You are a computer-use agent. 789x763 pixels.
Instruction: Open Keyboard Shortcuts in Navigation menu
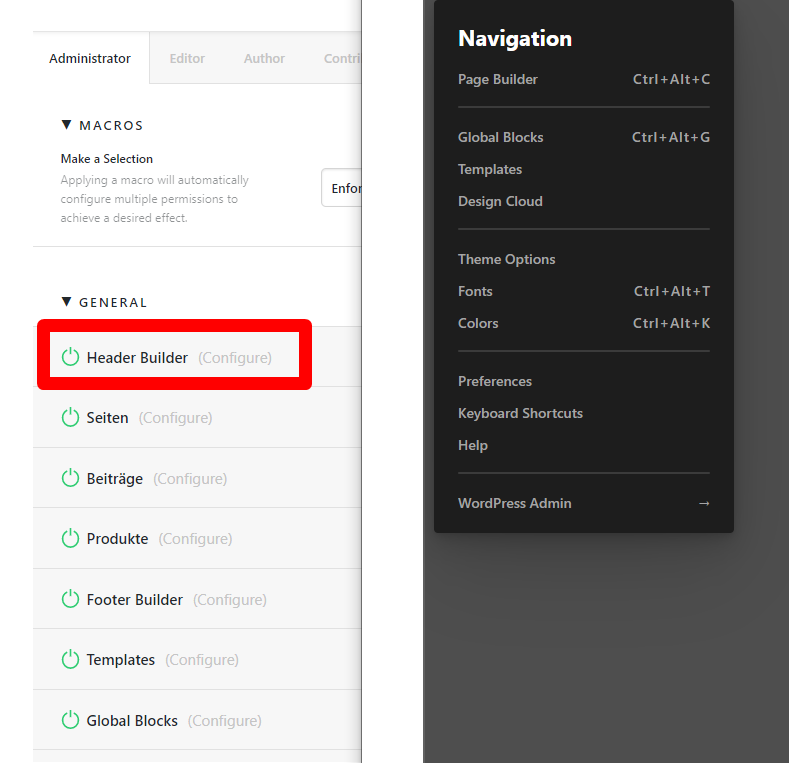520,413
